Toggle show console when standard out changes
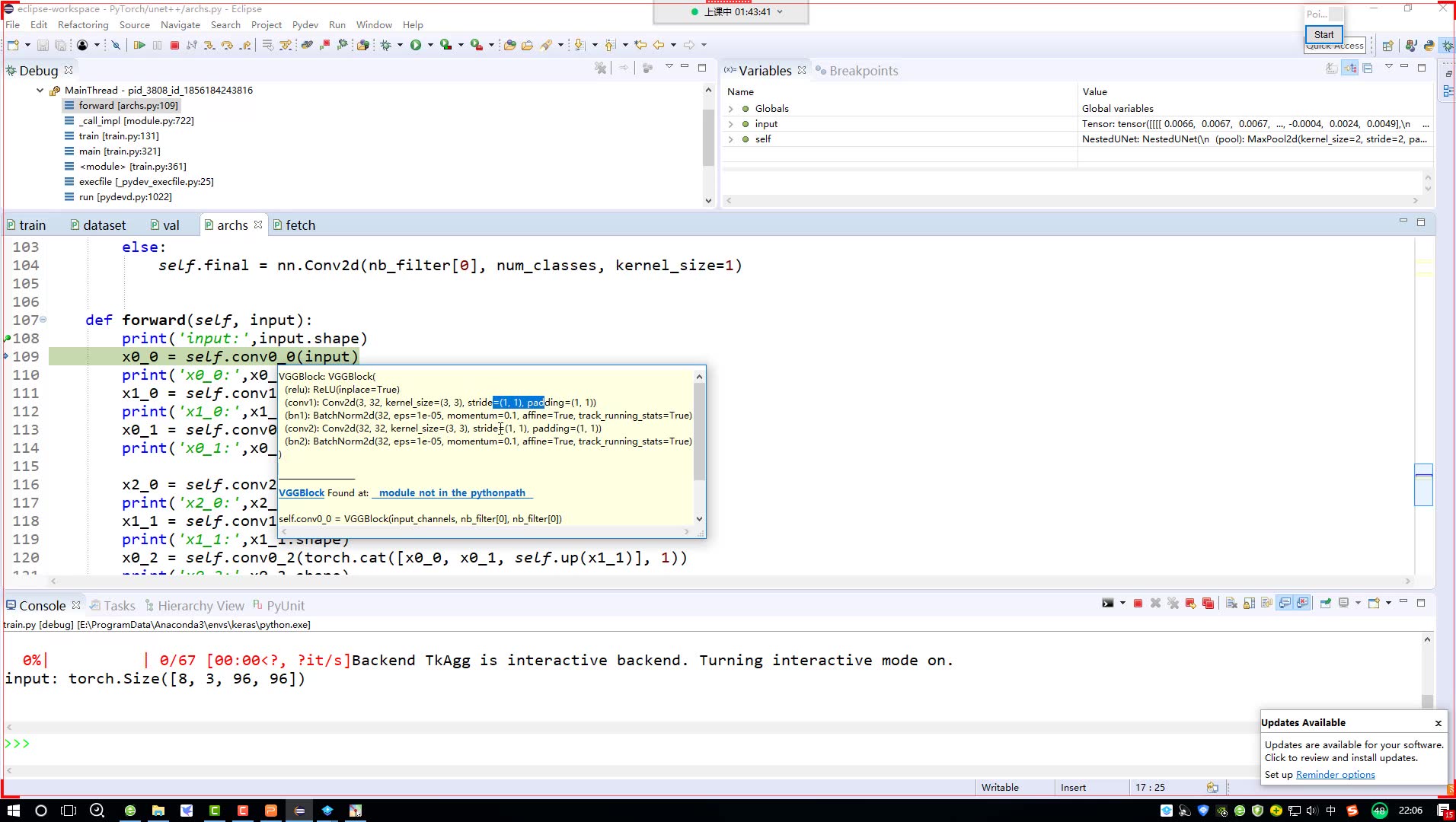 tap(1285, 604)
